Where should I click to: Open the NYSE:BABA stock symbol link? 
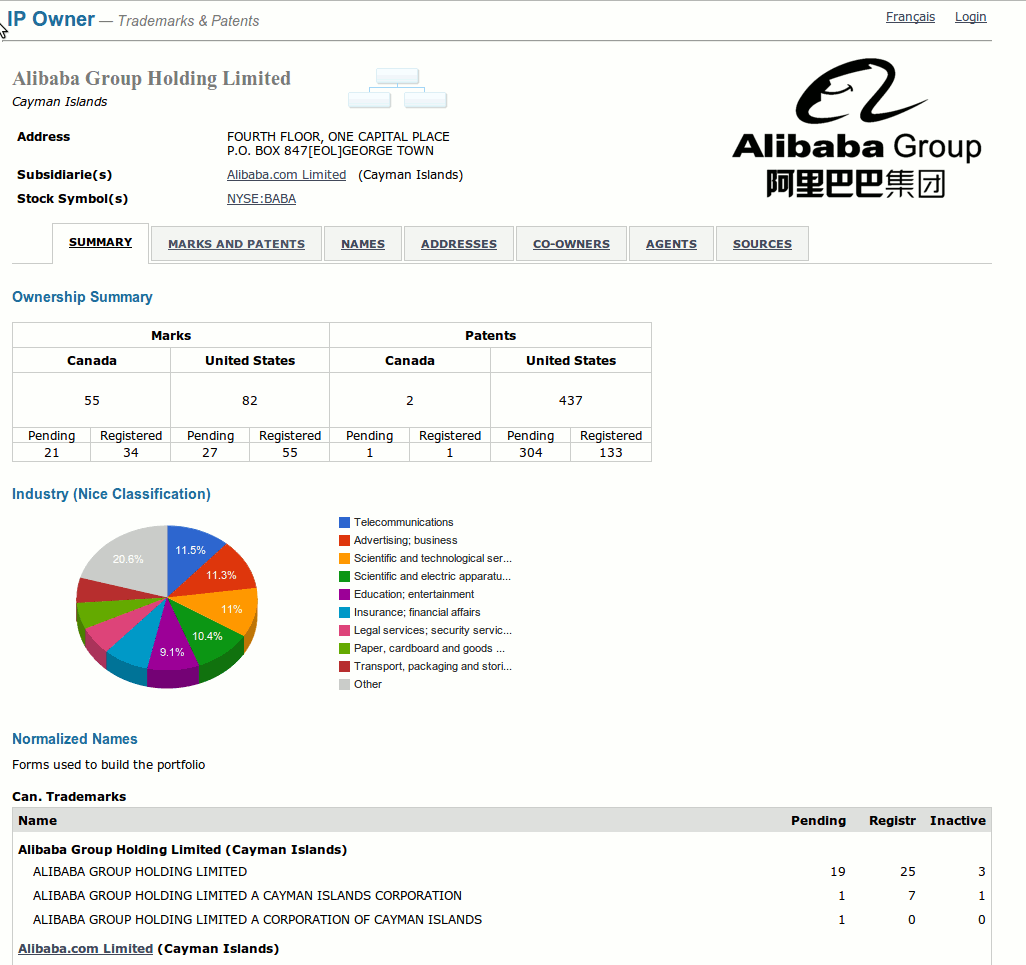tap(261, 199)
